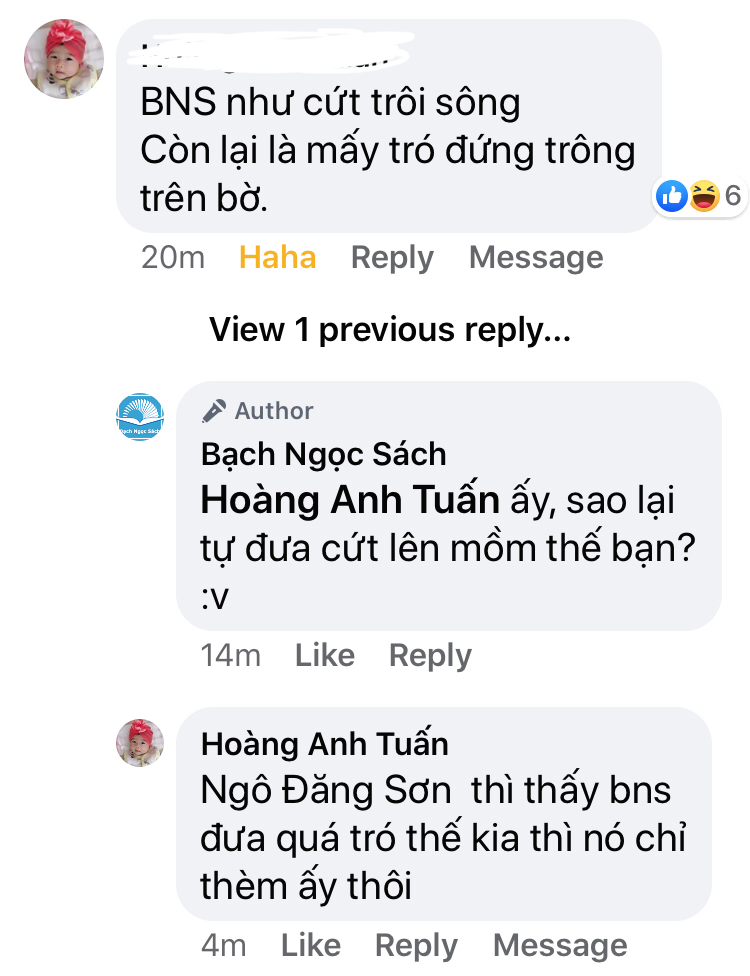Screen dimensions: 750x976
Task: Expand View 1 previous reply
Action: coord(389,330)
